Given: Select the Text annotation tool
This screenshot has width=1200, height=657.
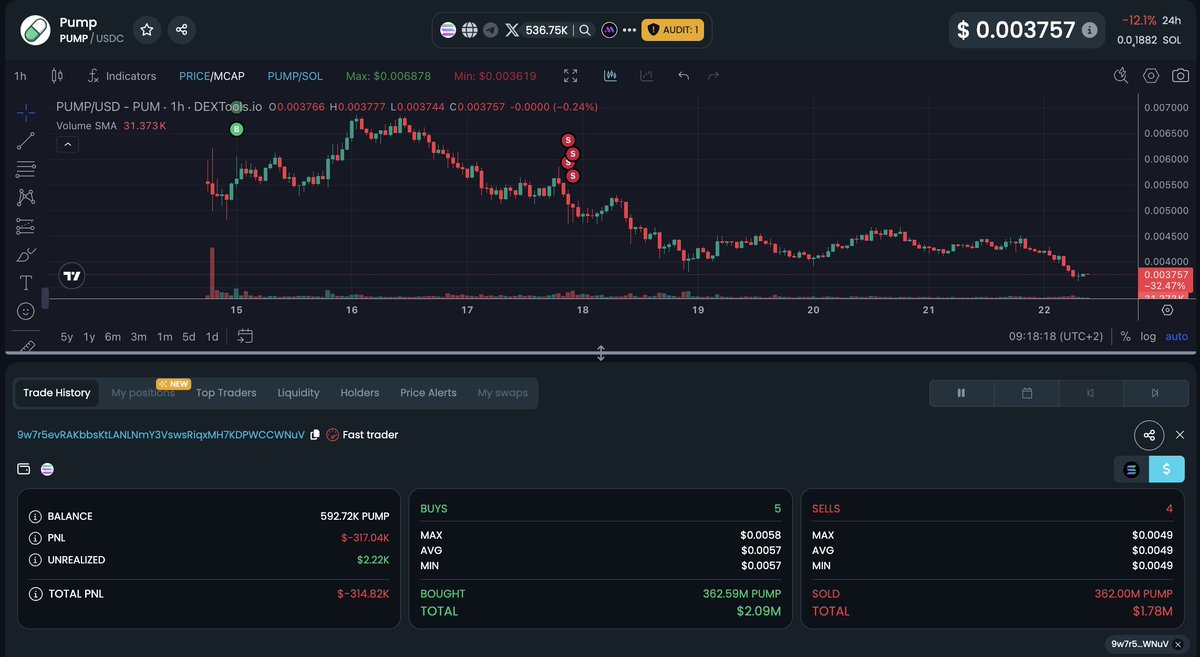Looking at the screenshot, I should pyautogui.click(x=26, y=283).
